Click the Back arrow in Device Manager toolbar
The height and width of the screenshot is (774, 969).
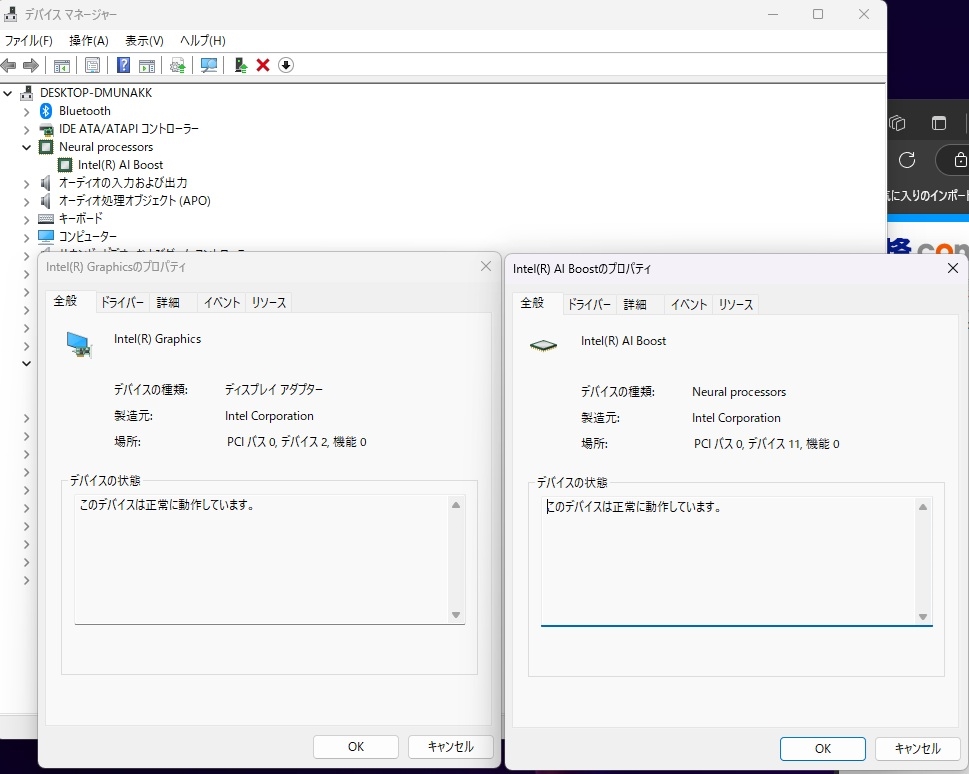(x=9, y=65)
